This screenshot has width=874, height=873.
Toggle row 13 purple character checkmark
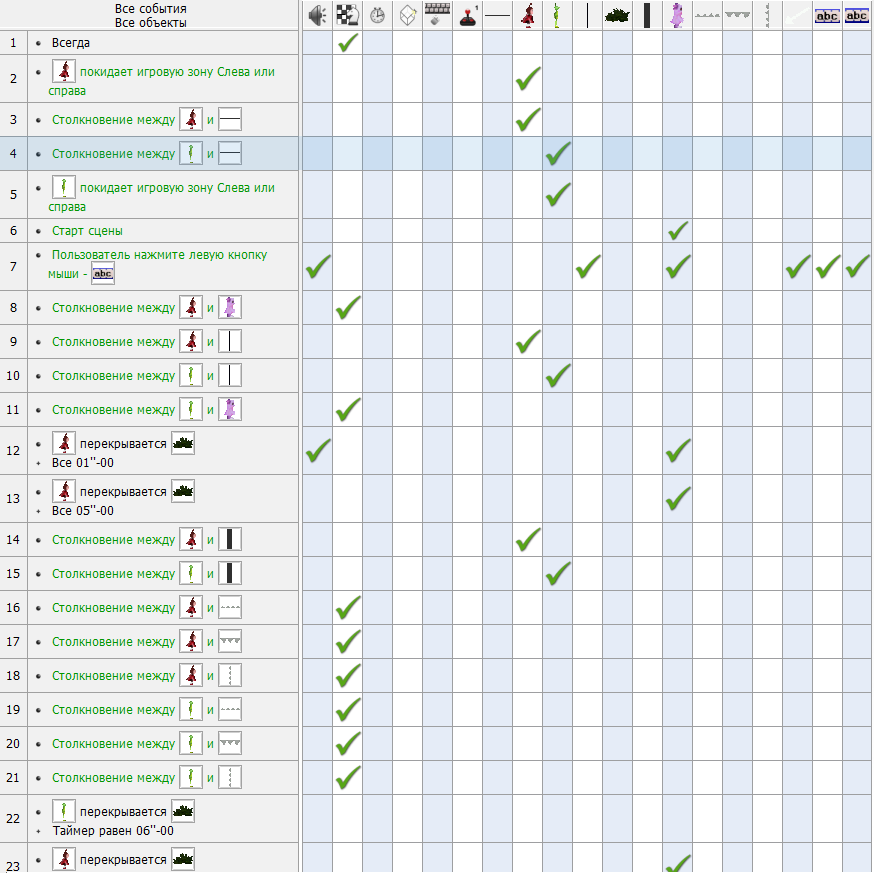(678, 498)
